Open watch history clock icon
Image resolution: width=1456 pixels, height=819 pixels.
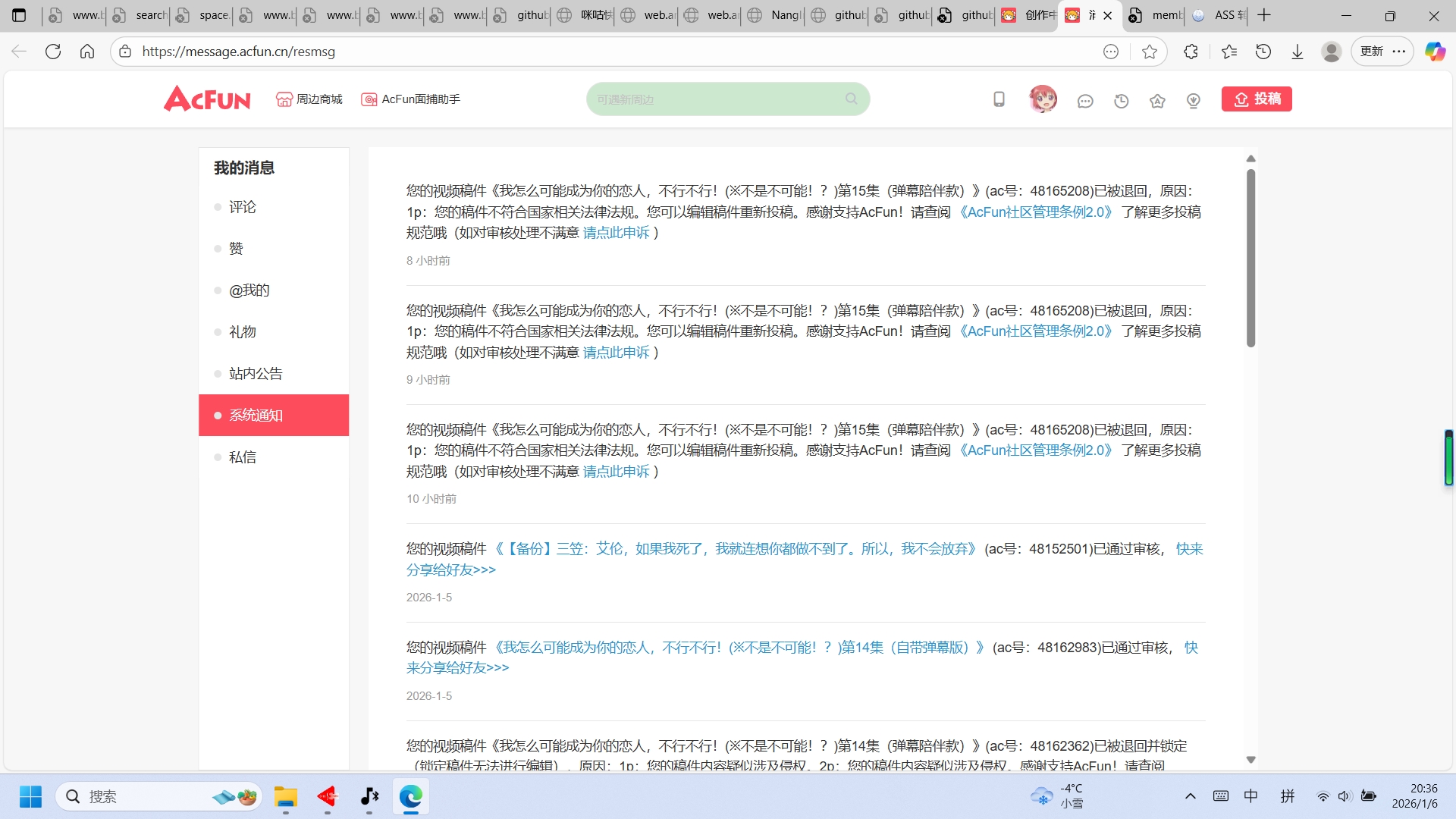(1122, 101)
